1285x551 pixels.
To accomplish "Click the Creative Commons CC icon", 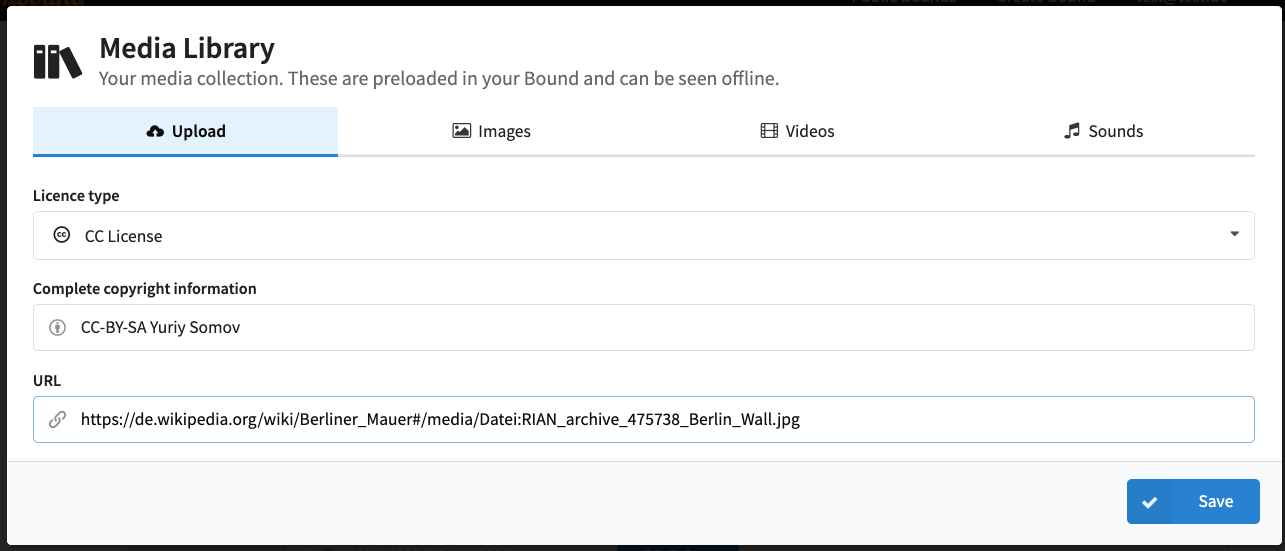I will coord(61,235).
